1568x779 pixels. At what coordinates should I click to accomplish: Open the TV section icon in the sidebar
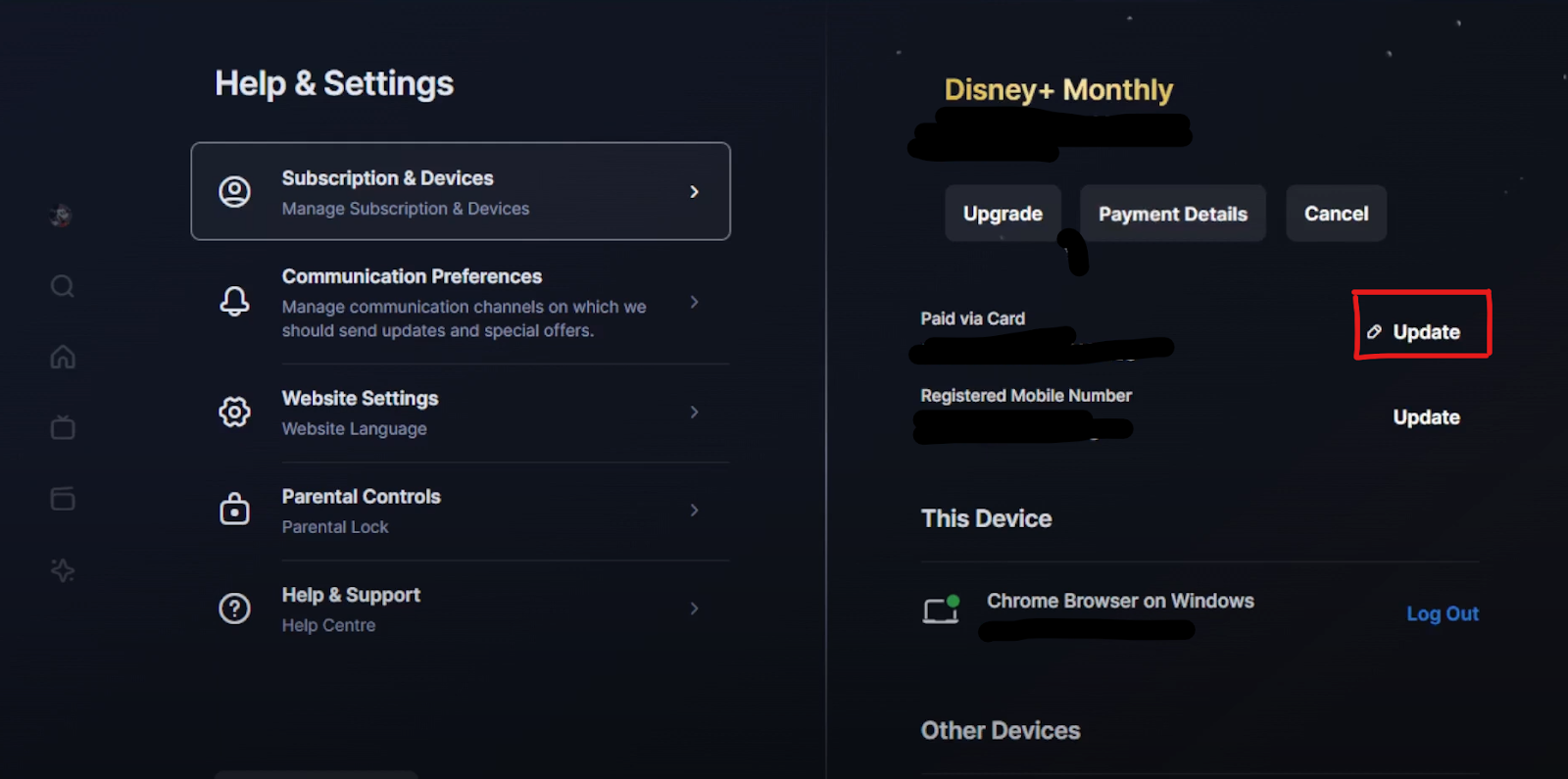[63, 427]
